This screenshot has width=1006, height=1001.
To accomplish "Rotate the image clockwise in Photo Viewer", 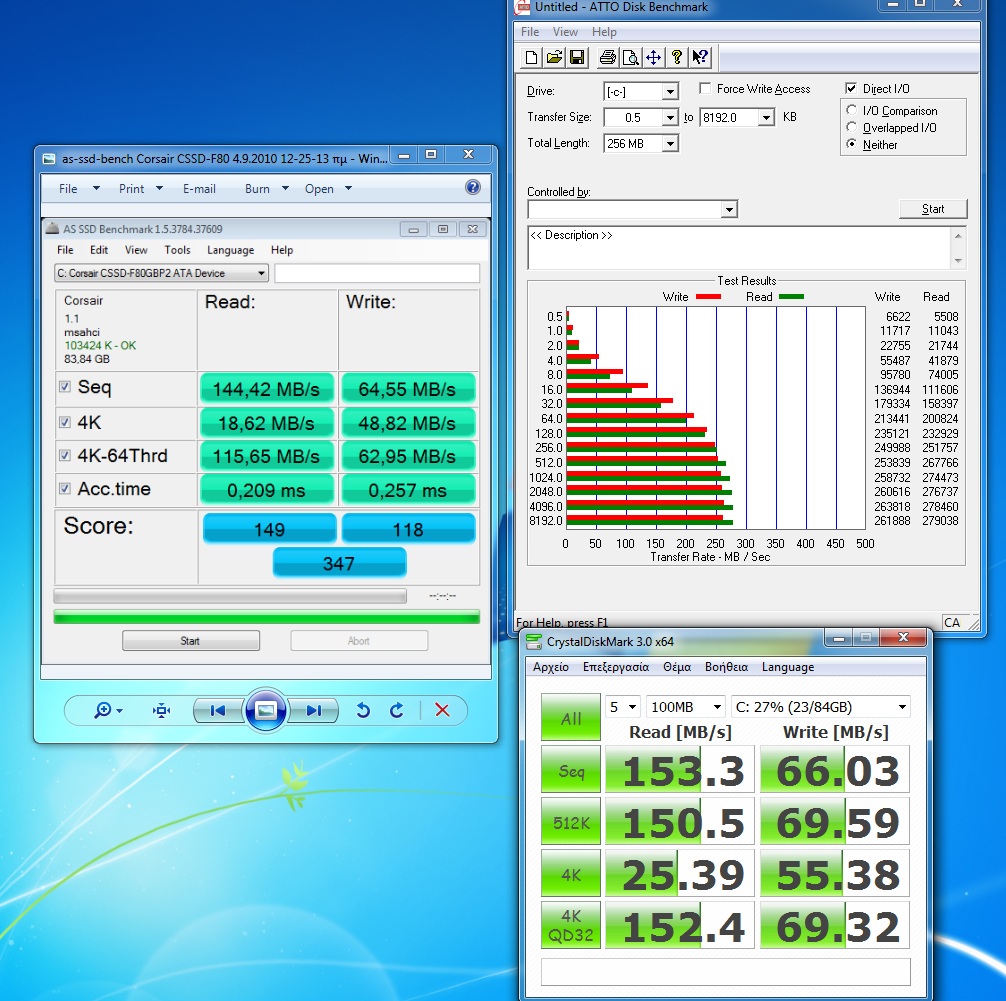I will [397, 710].
